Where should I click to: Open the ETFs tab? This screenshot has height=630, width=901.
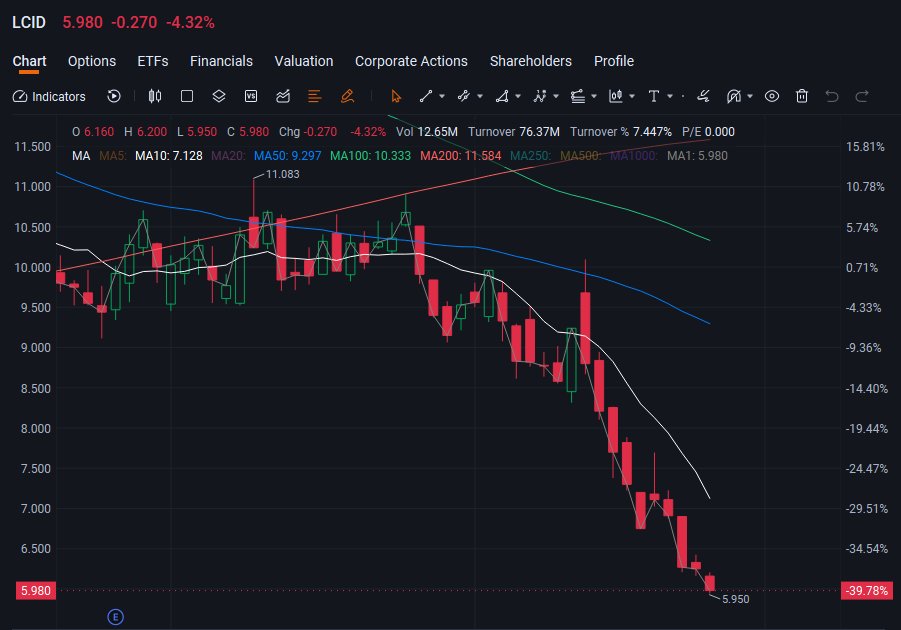(x=153, y=61)
